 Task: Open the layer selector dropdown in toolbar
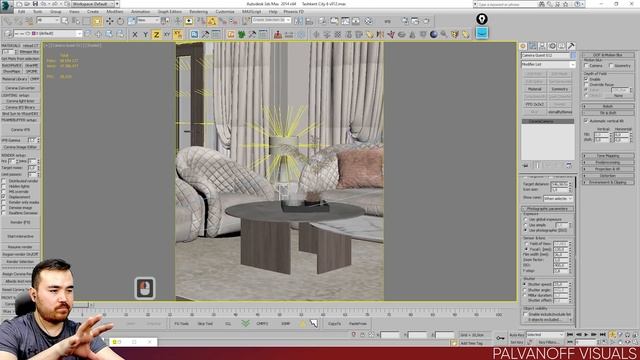48,34
